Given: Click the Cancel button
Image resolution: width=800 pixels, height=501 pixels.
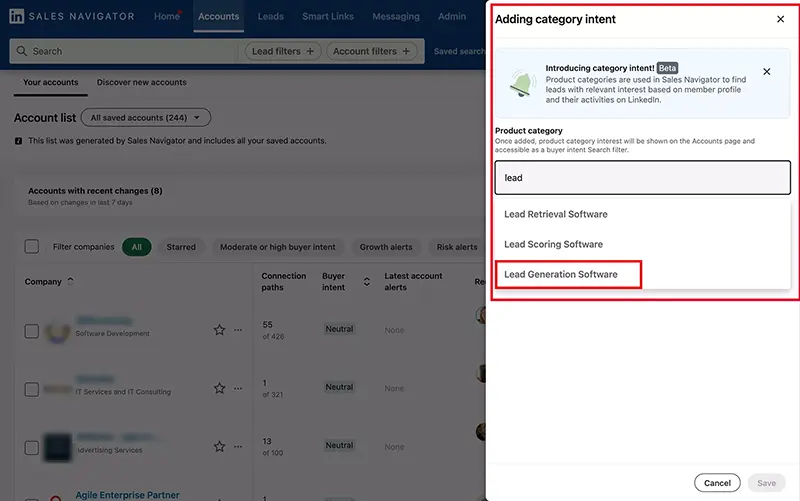Looking at the screenshot, I should 717,483.
